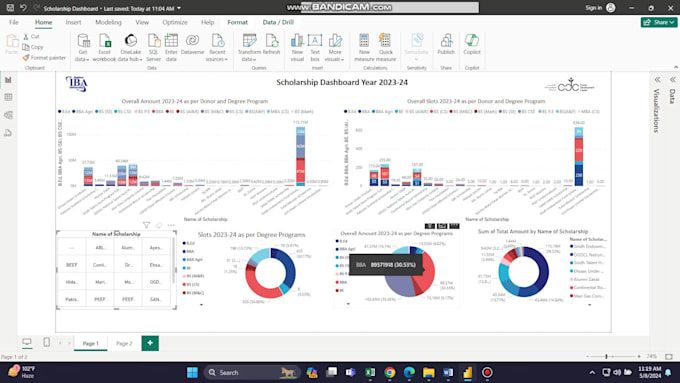Viewport: 680px width, 383px height.
Task: Click the filter icon above scholarship slicer
Action: click(146, 225)
